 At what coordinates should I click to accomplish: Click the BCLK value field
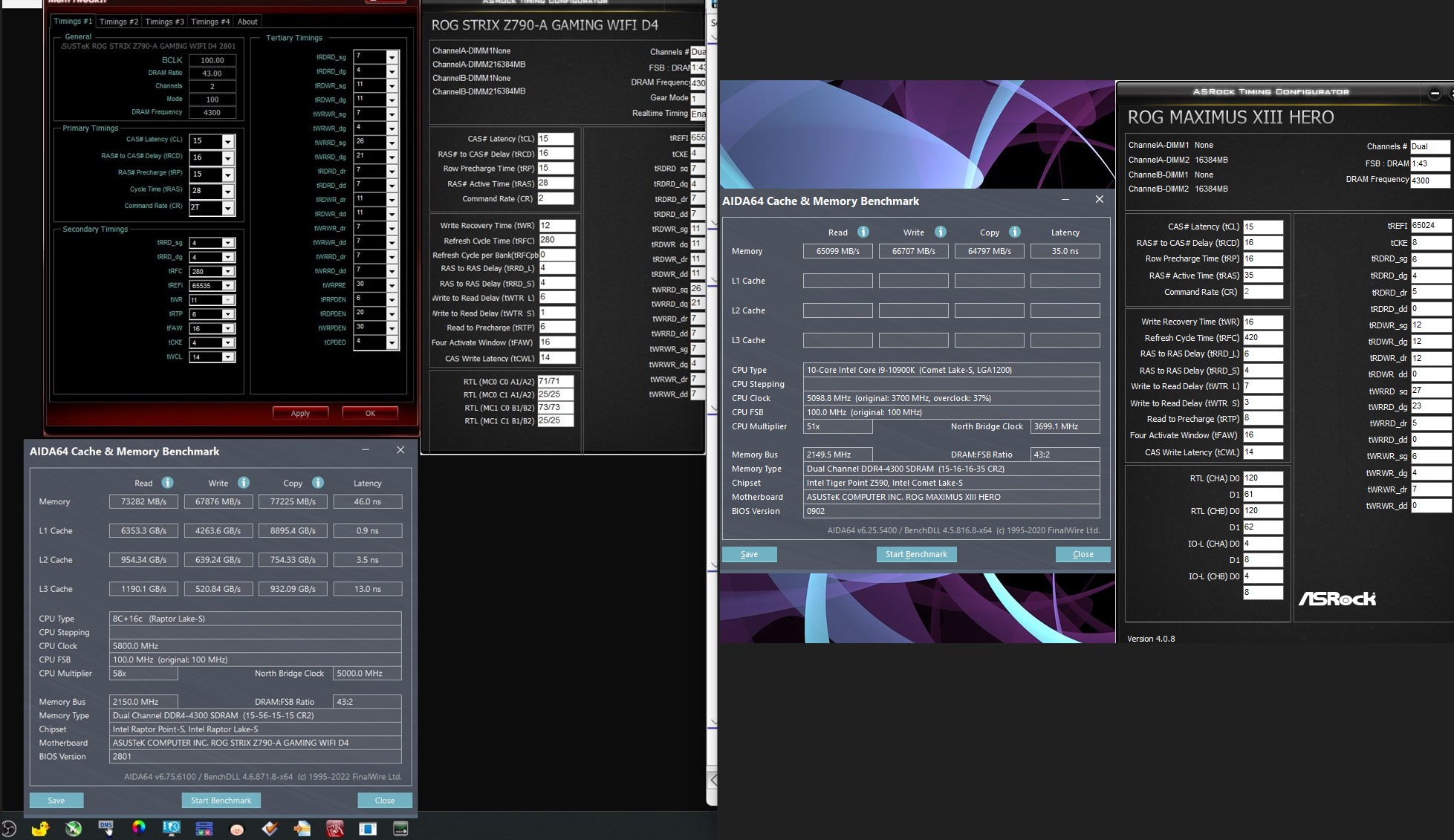tap(212, 60)
